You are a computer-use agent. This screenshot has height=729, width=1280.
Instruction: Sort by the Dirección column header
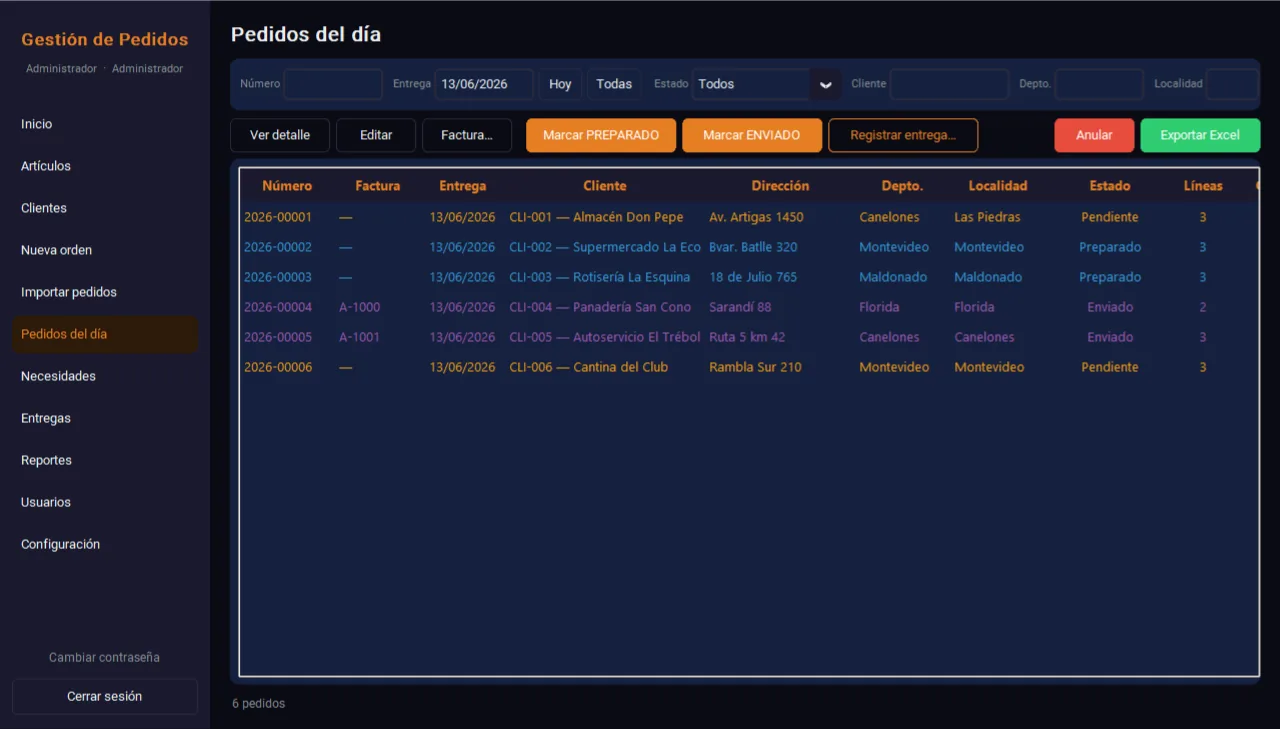pyautogui.click(x=781, y=186)
